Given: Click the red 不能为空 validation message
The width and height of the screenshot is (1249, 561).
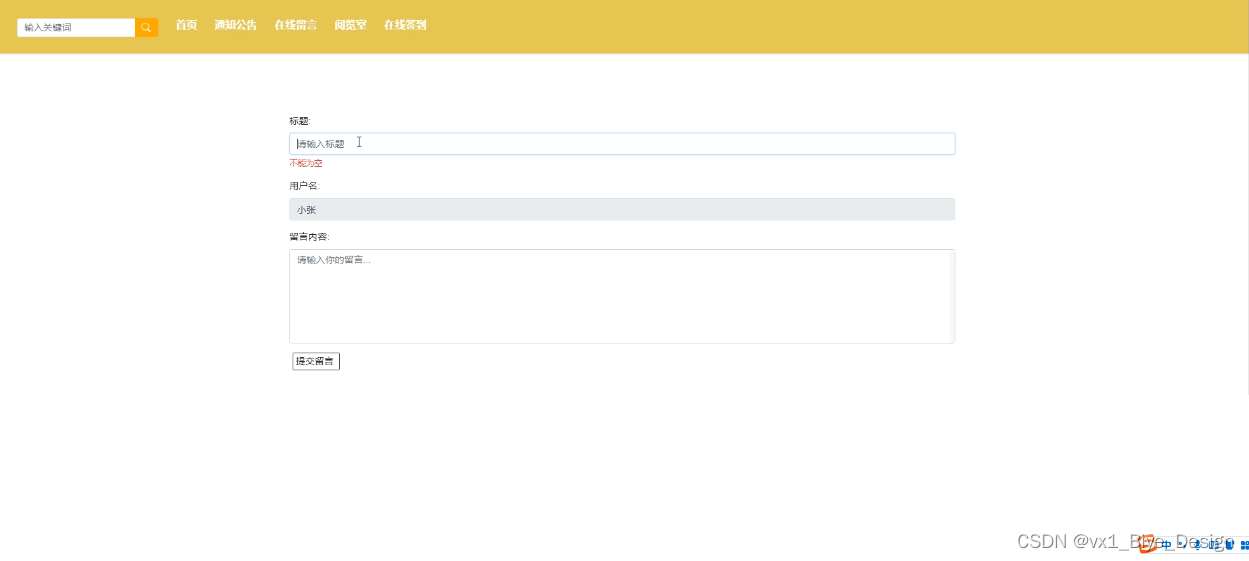Looking at the screenshot, I should click(x=306, y=163).
